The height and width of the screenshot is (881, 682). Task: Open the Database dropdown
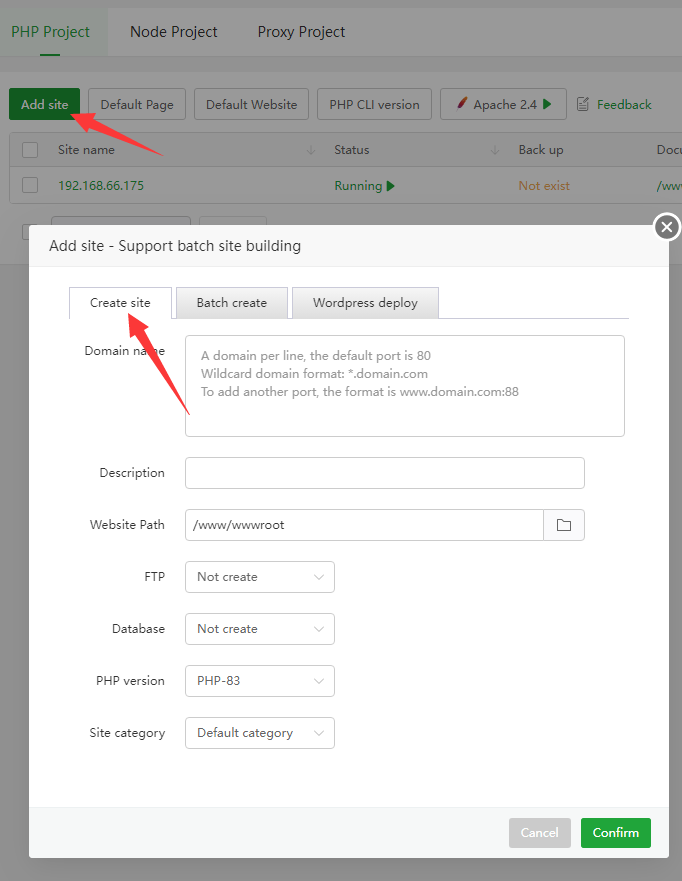[260, 629]
